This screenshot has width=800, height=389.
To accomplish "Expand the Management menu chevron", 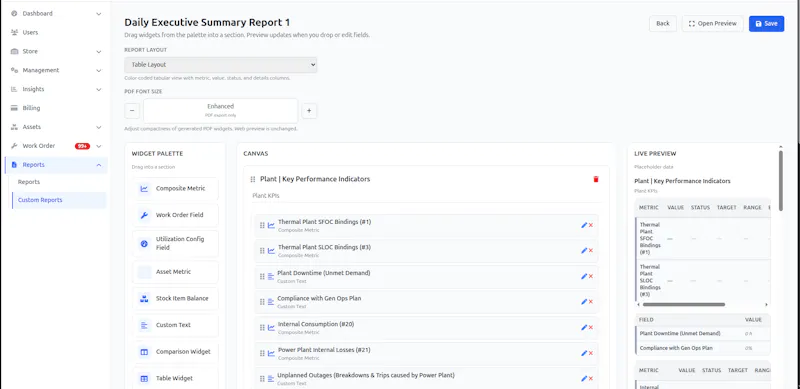I will [x=98, y=70].
